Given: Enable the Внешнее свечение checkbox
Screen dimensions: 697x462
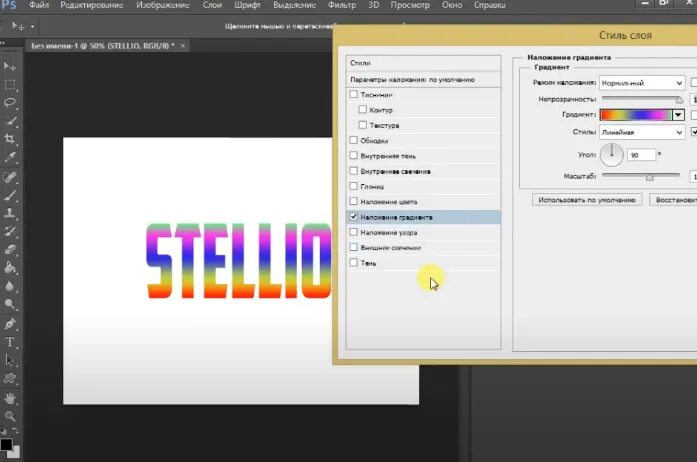Looking at the screenshot, I should point(353,247).
